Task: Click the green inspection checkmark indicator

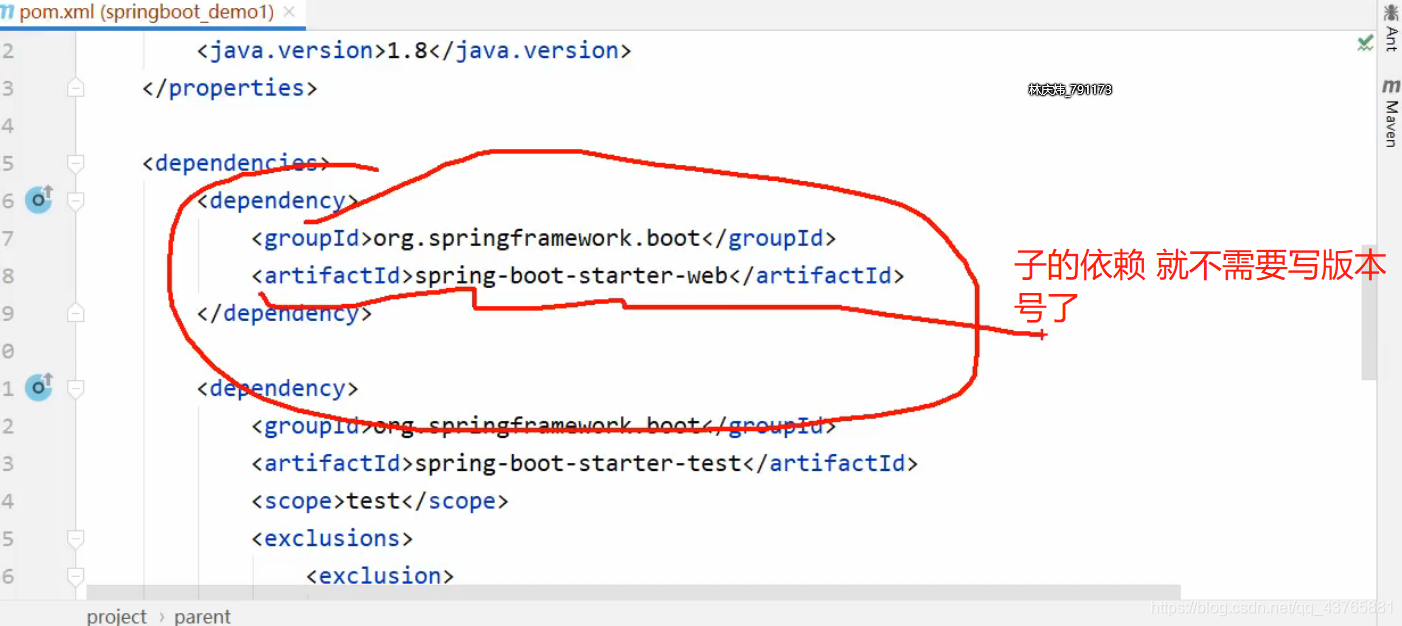Action: coord(1365,42)
